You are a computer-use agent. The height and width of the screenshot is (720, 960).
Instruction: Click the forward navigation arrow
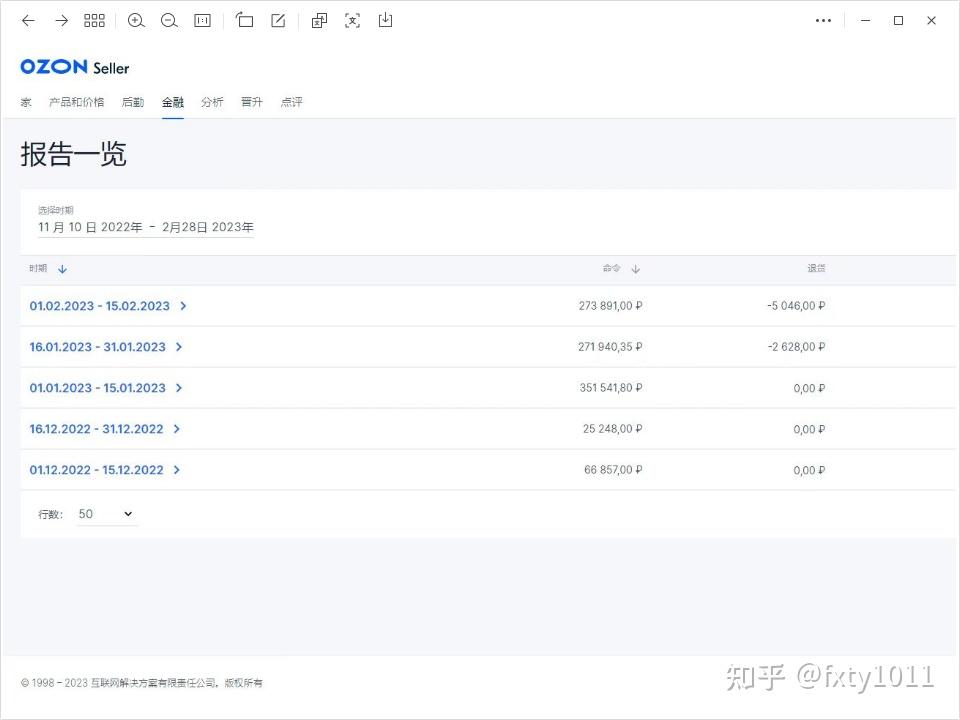tap(60, 20)
